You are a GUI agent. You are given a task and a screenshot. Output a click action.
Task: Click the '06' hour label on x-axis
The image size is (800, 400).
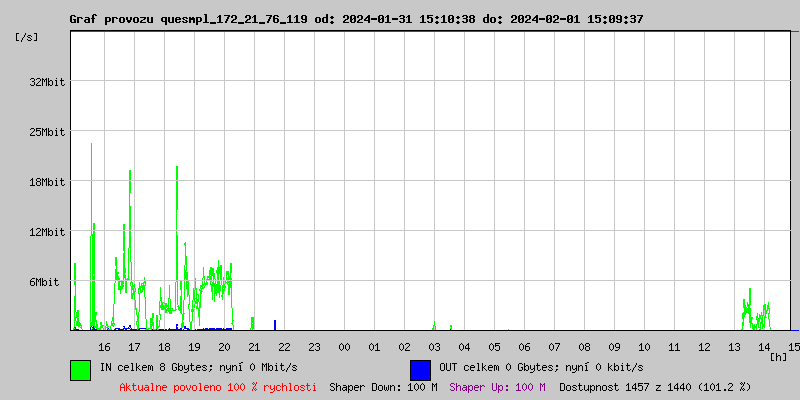coord(524,347)
